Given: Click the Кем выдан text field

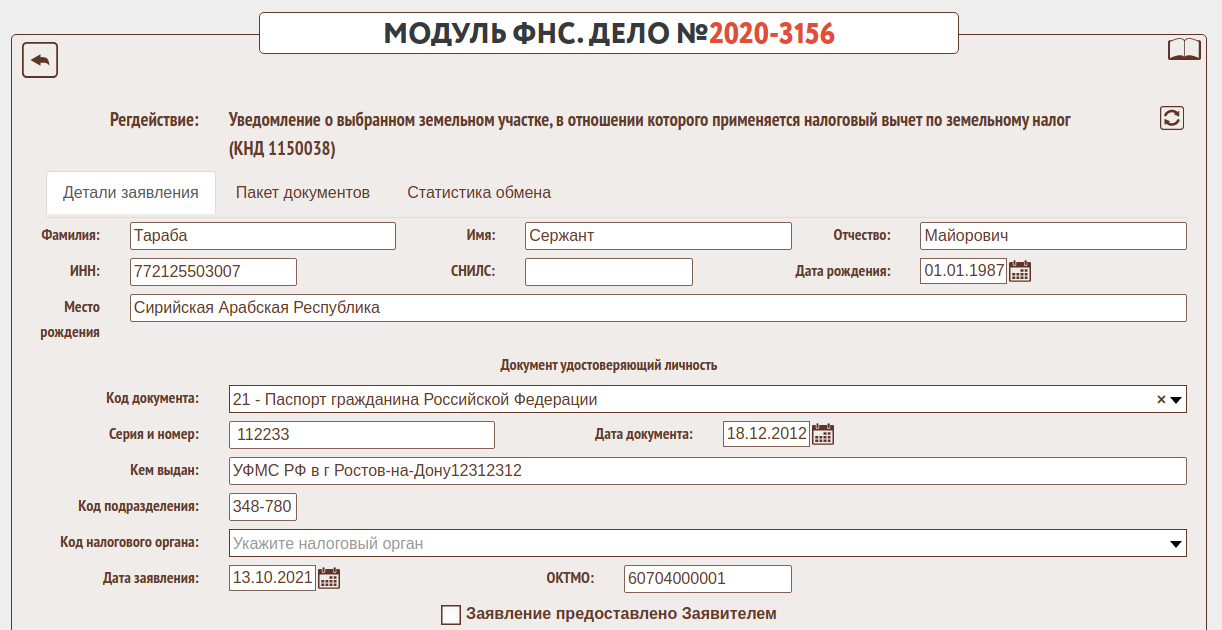Looking at the screenshot, I should pyautogui.click(x=707, y=471).
